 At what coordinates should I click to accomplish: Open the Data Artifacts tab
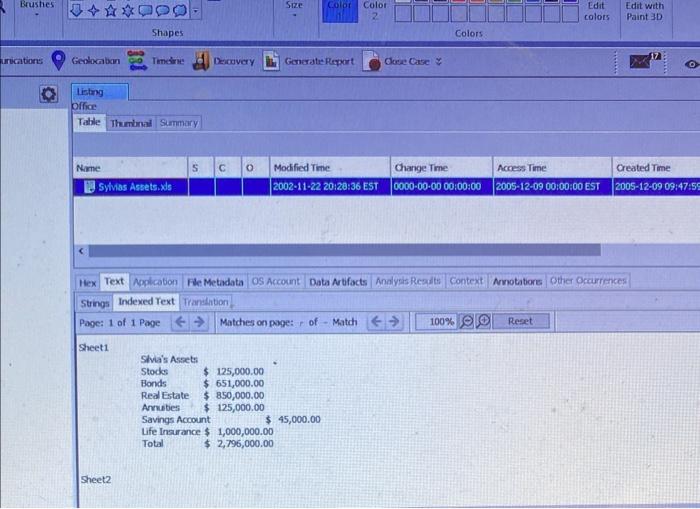(x=338, y=282)
